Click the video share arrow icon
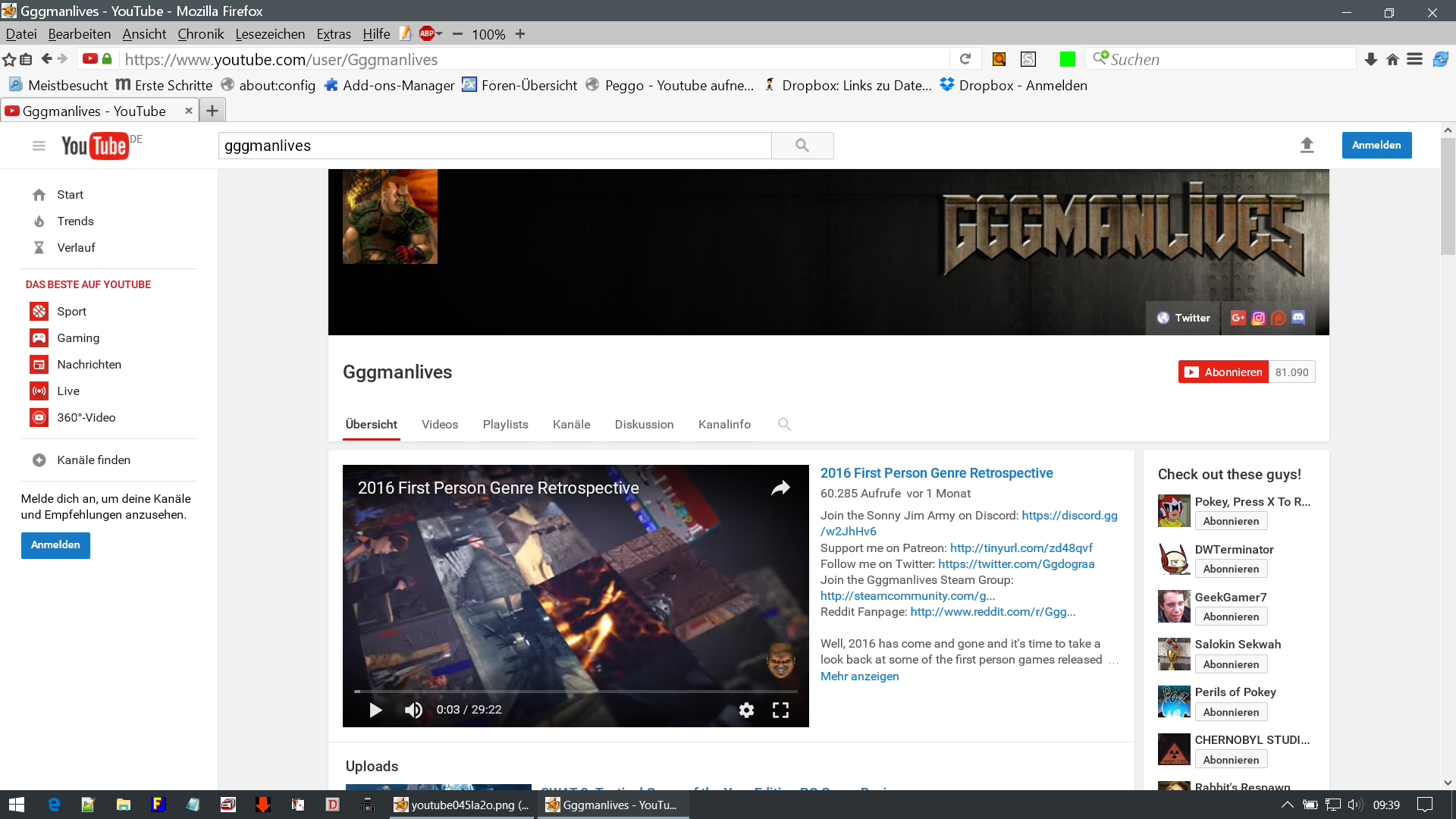 point(780,488)
